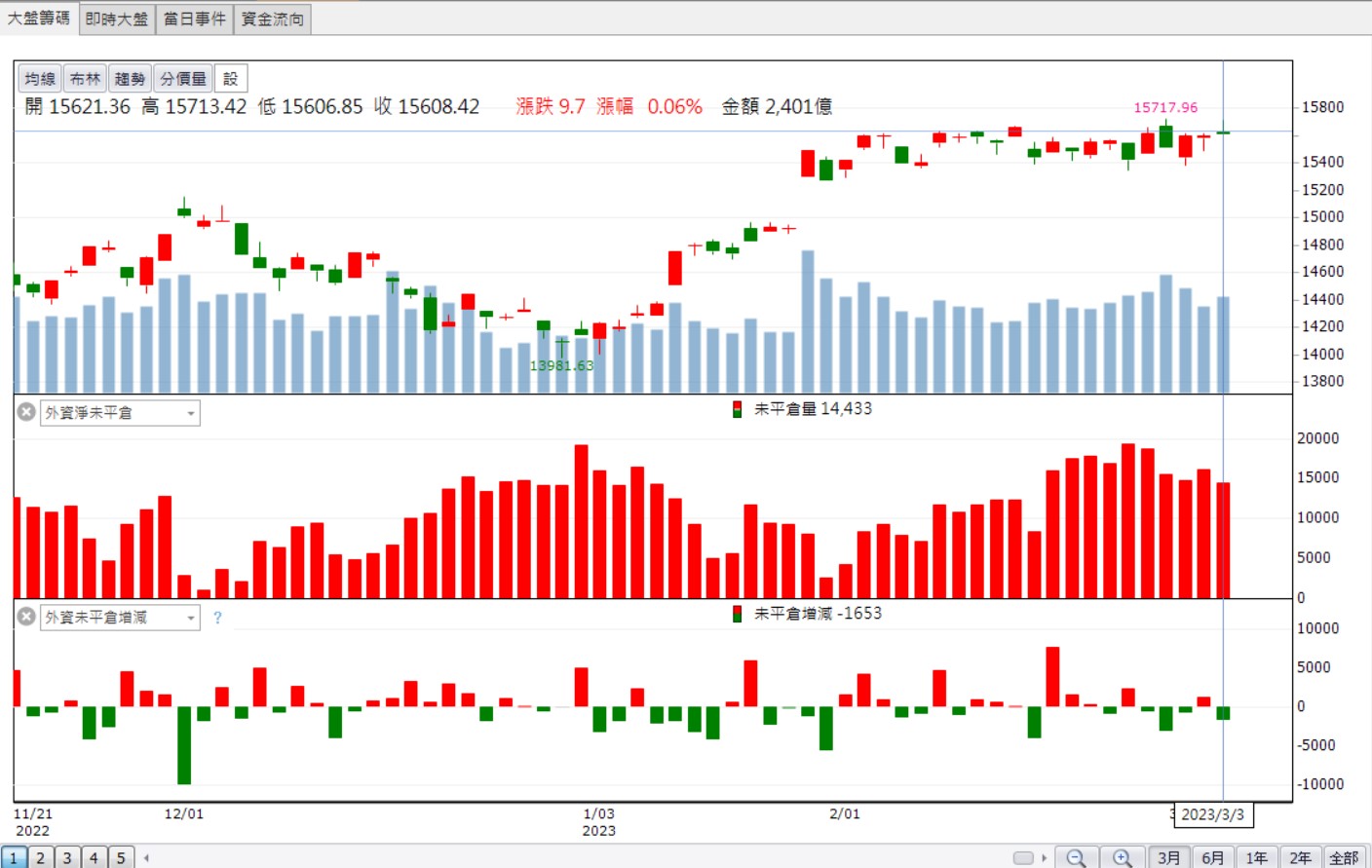
Task: Toggle the 布林 Bollinger band overlay
Action: (x=85, y=79)
